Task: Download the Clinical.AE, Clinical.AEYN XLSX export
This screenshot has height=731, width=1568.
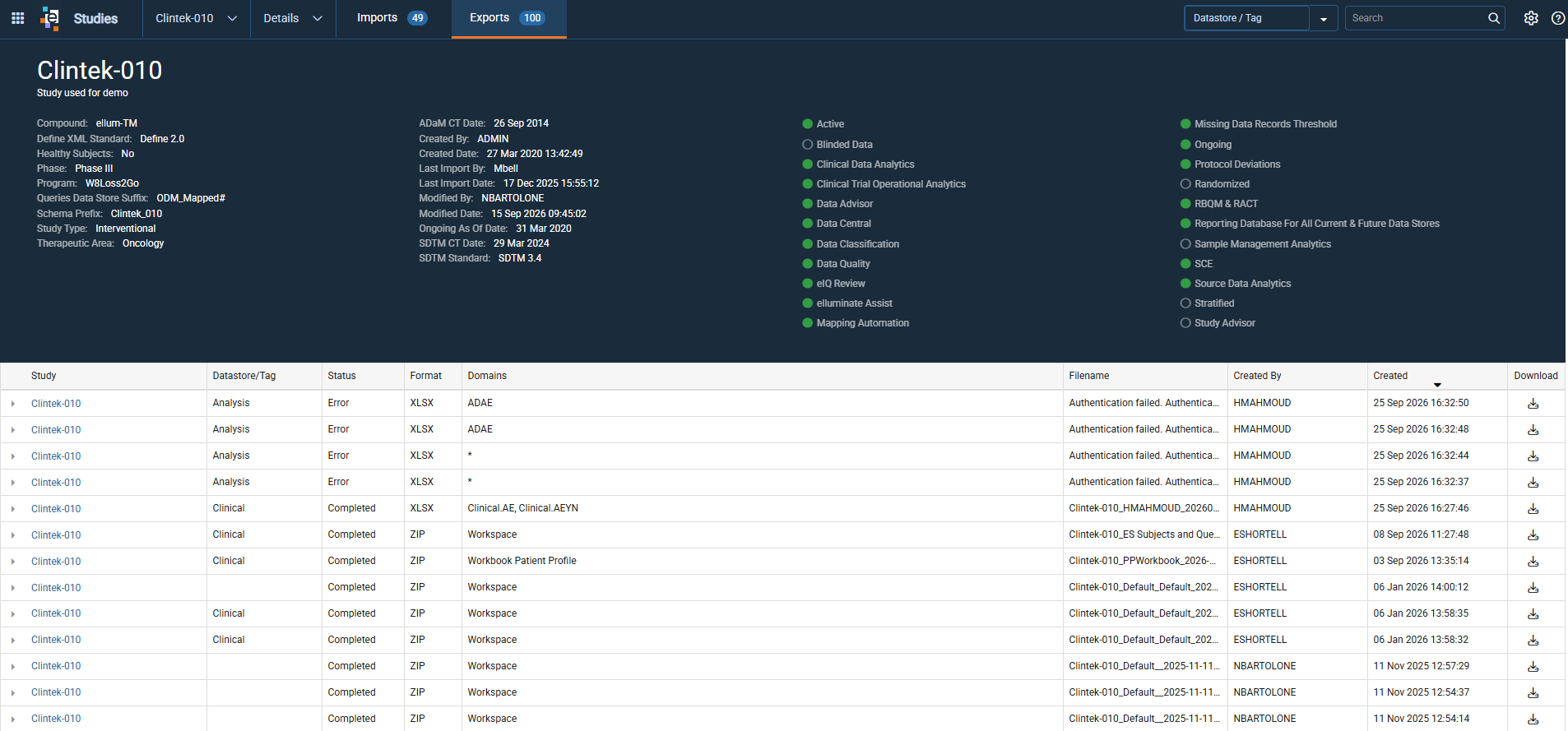Action: (x=1533, y=509)
